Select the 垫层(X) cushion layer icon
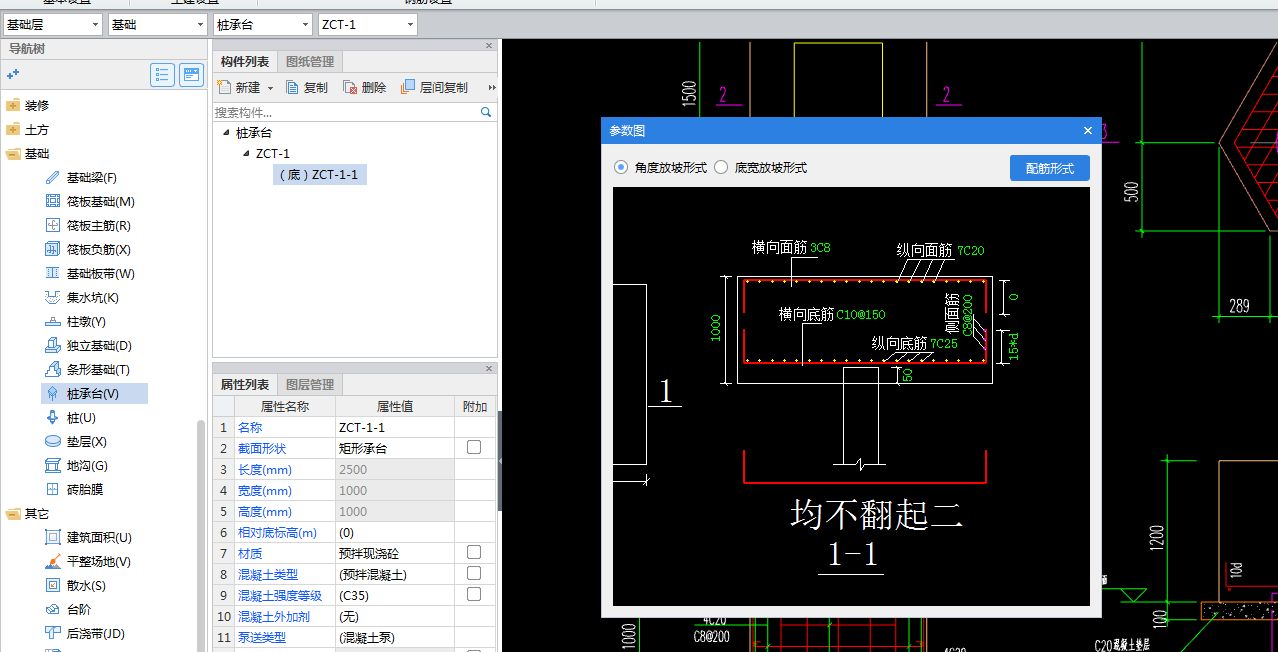The height and width of the screenshot is (652, 1278). coord(53,442)
